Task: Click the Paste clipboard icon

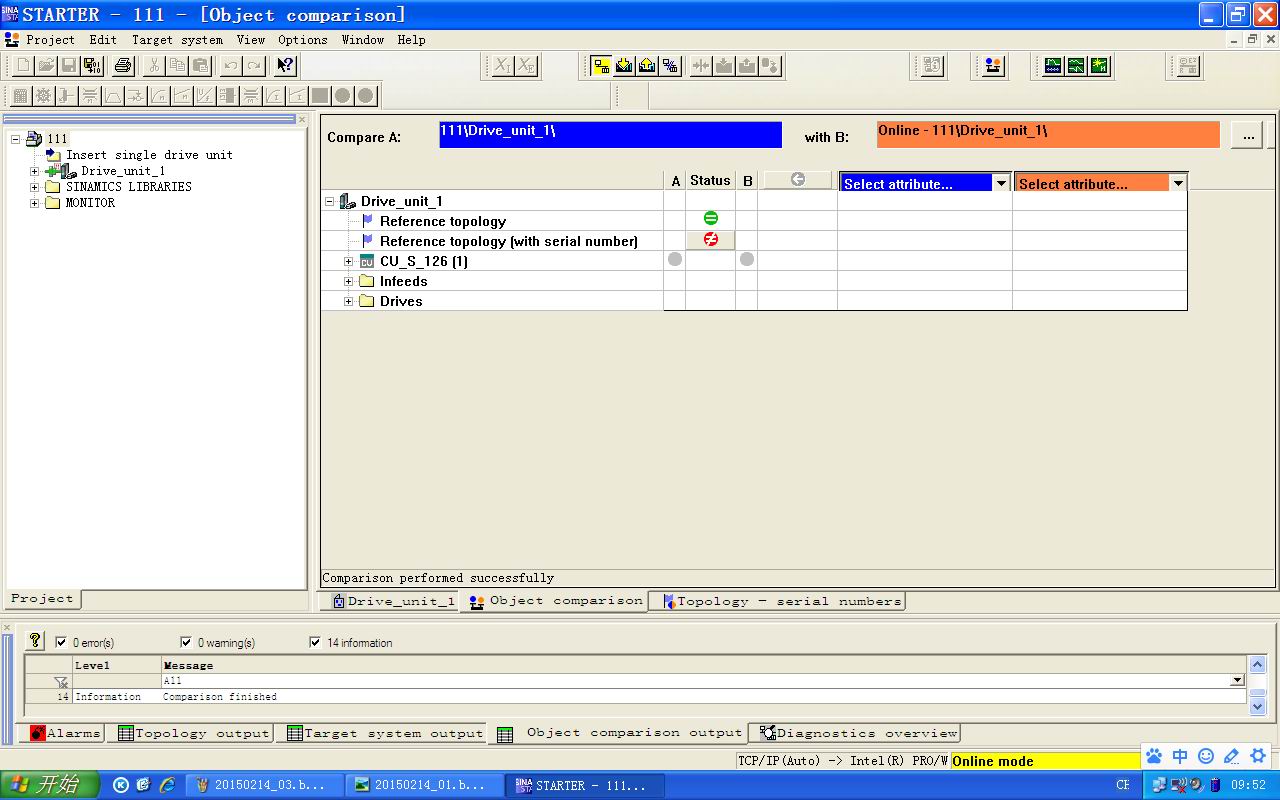Action: pyautogui.click(x=200, y=66)
